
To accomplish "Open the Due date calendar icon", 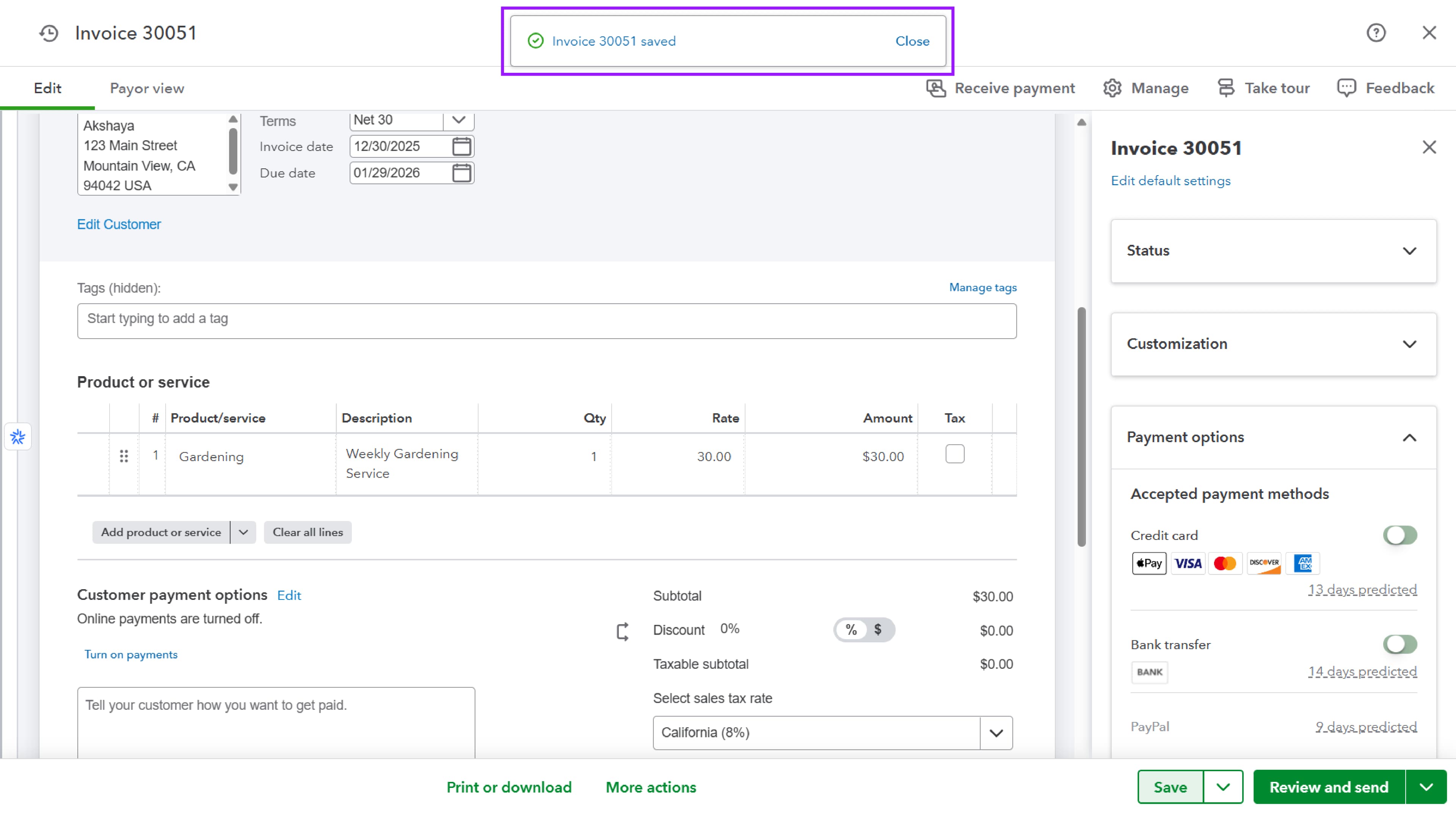I will (461, 173).
